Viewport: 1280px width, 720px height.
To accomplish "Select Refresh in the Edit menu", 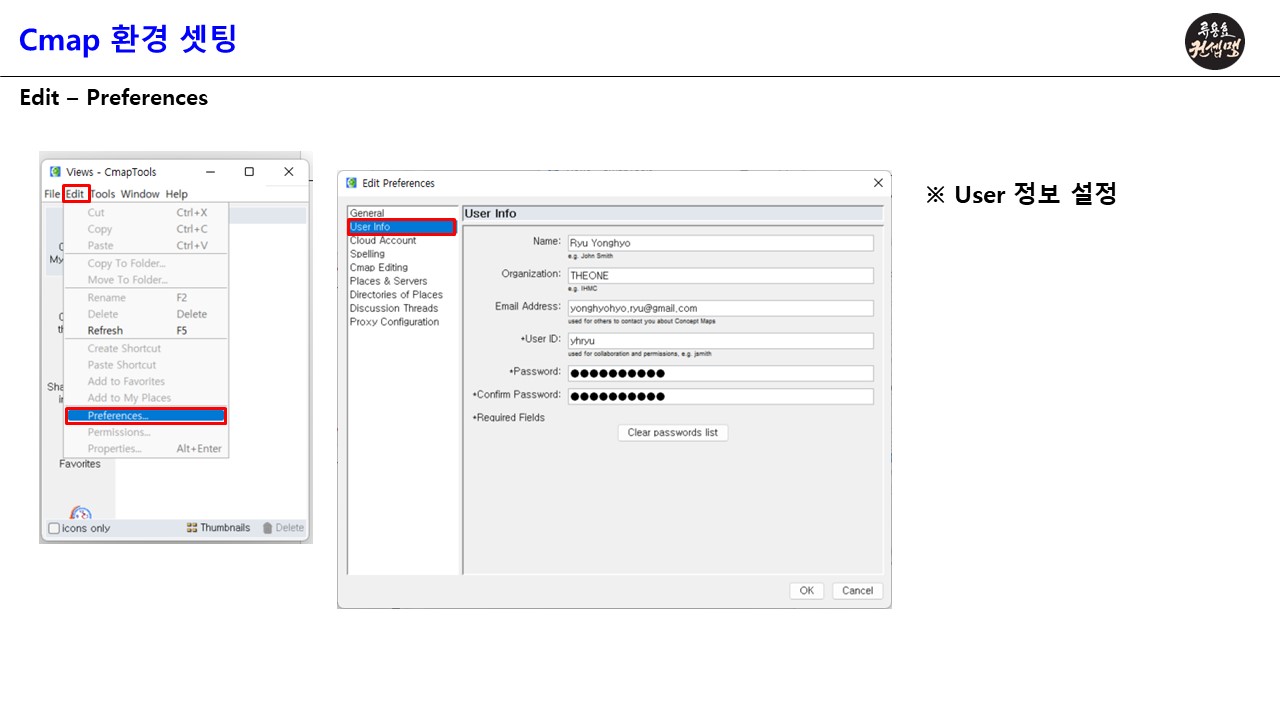I will [146, 331].
